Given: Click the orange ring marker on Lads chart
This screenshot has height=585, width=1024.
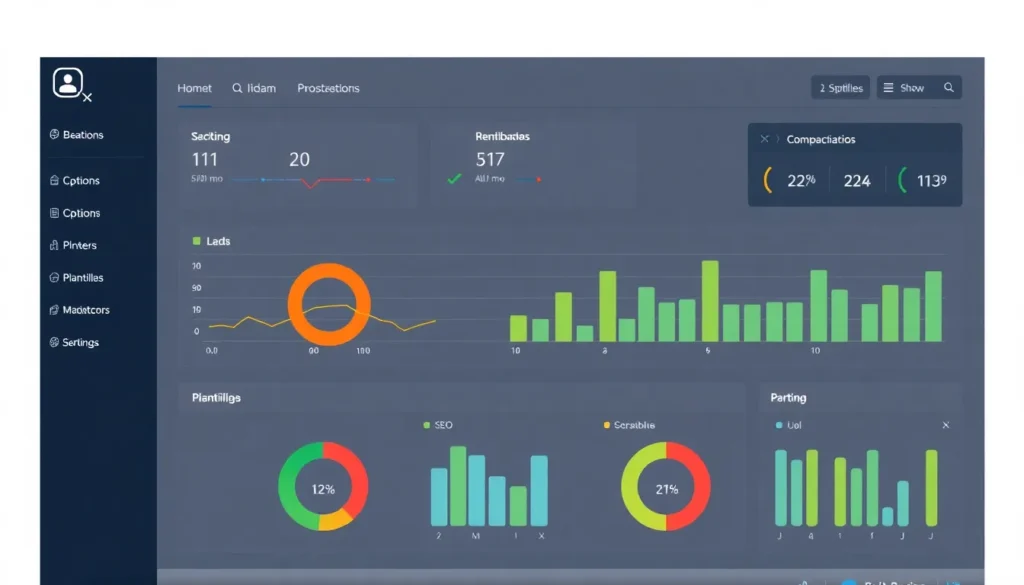Looking at the screenshot, I should pyautogui.click(x=329, y=305).
